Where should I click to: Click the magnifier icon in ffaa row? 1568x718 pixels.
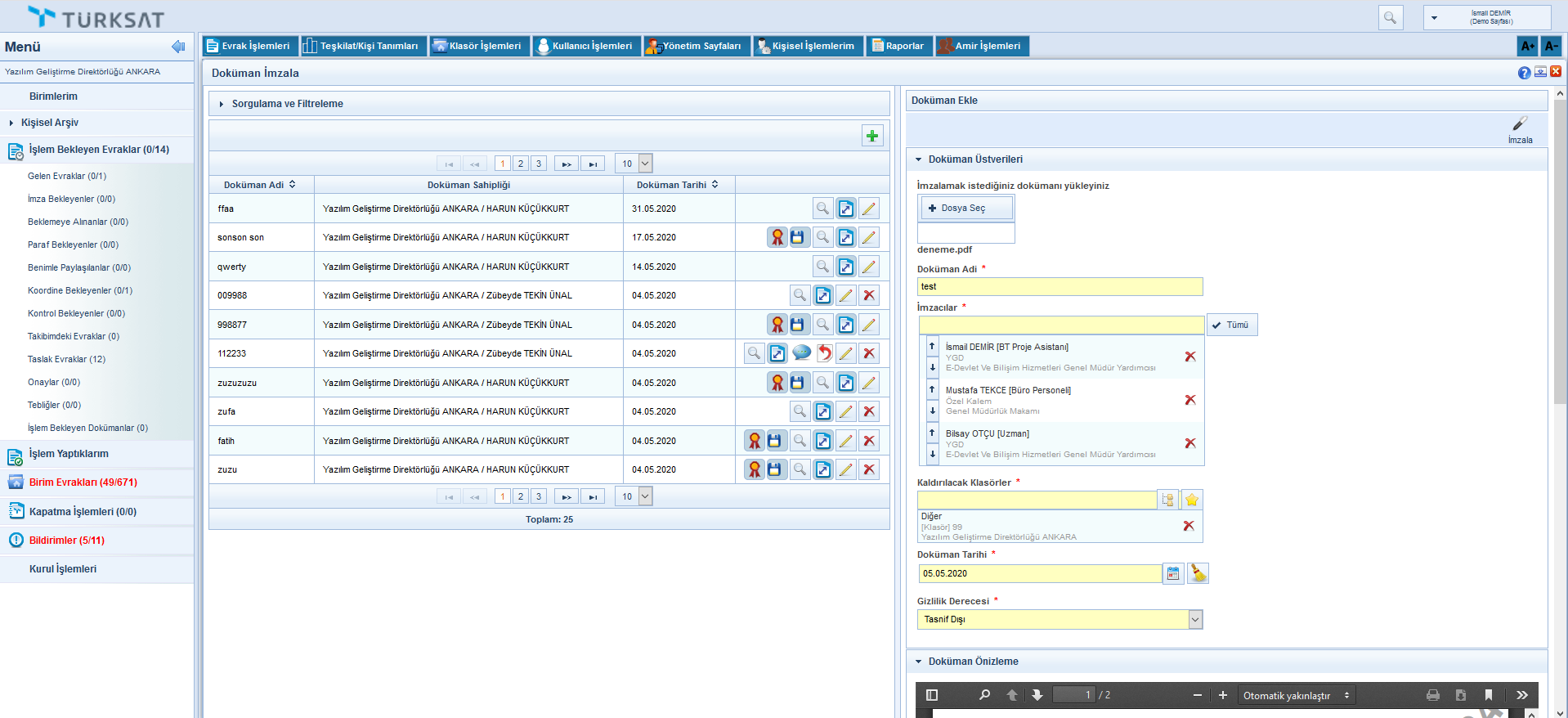tap(822, 209)
